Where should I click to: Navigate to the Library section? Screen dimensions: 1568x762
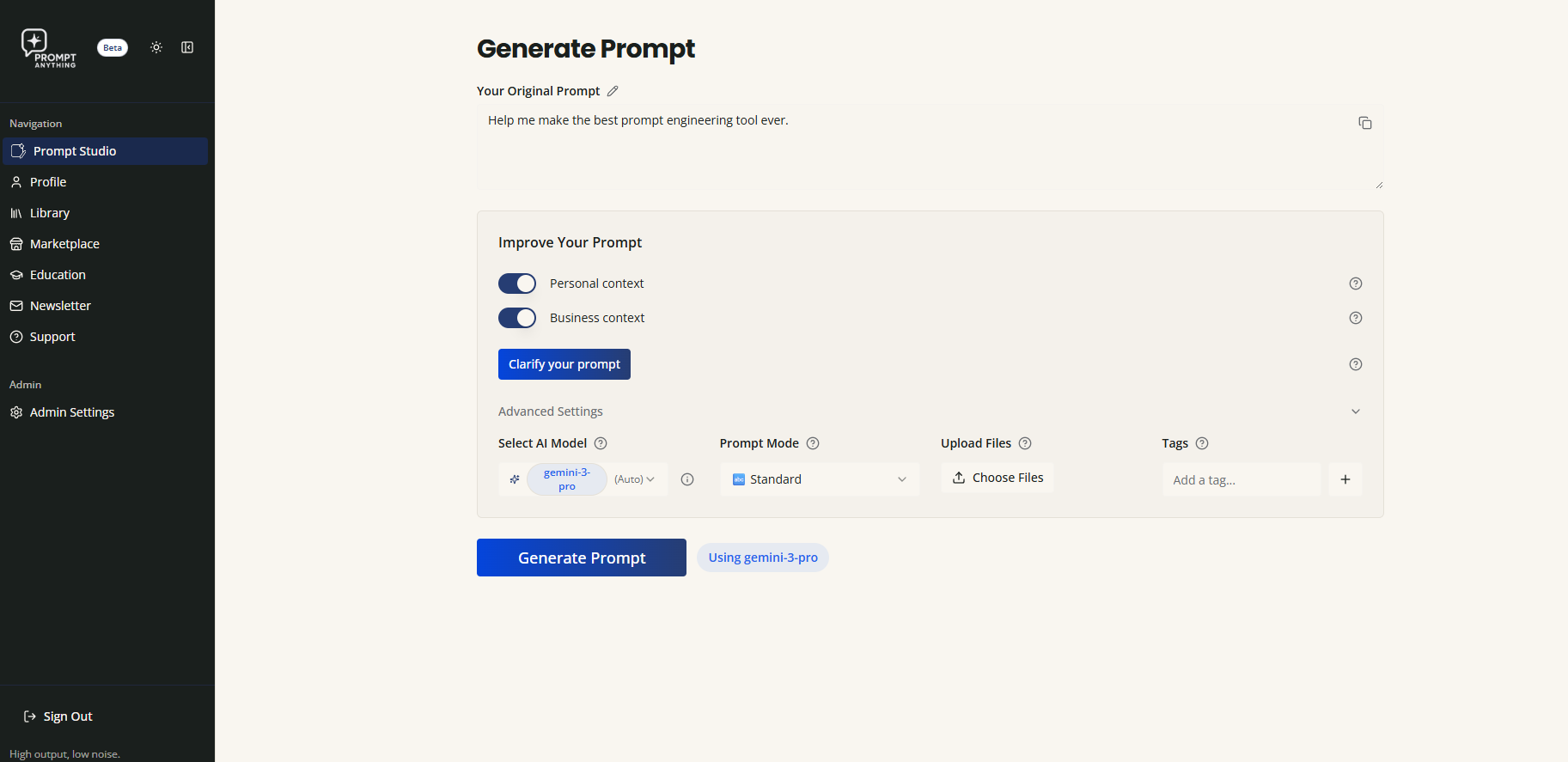50,212
